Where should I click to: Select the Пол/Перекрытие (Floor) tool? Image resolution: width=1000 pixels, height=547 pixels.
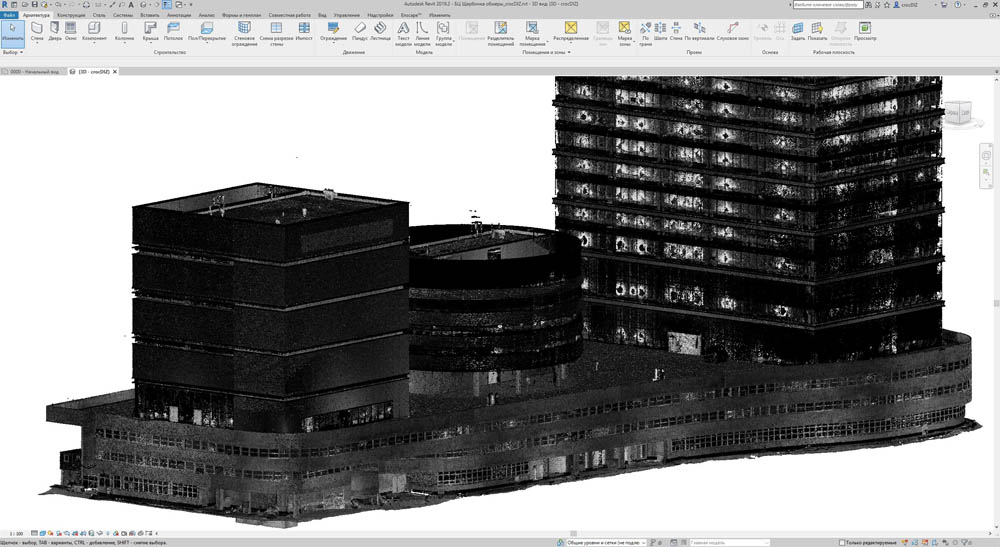pyautogui.click(x=207, y=31)
